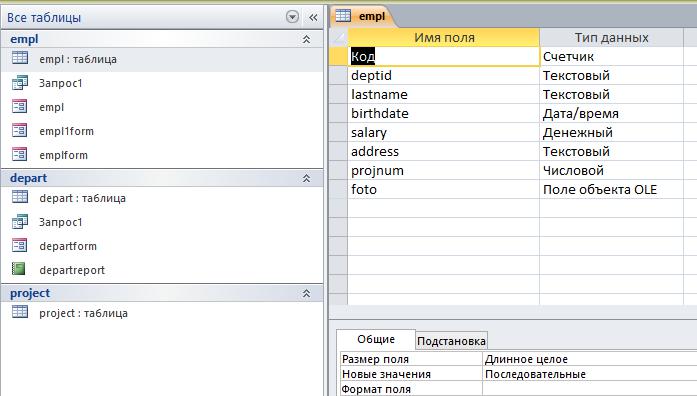
Task: Click the 'Все таблицы' pane title
Action: coord(44,18)
